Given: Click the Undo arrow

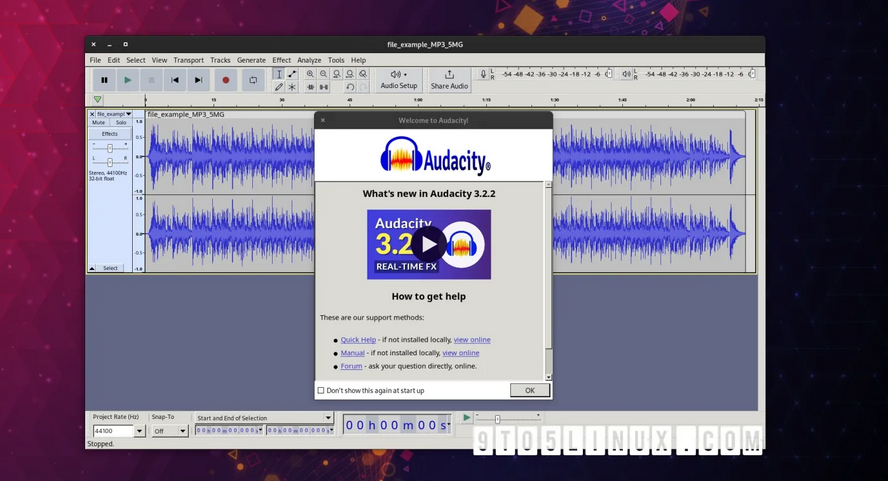Looking at the screenshot, I should click(x=350, y=87).
